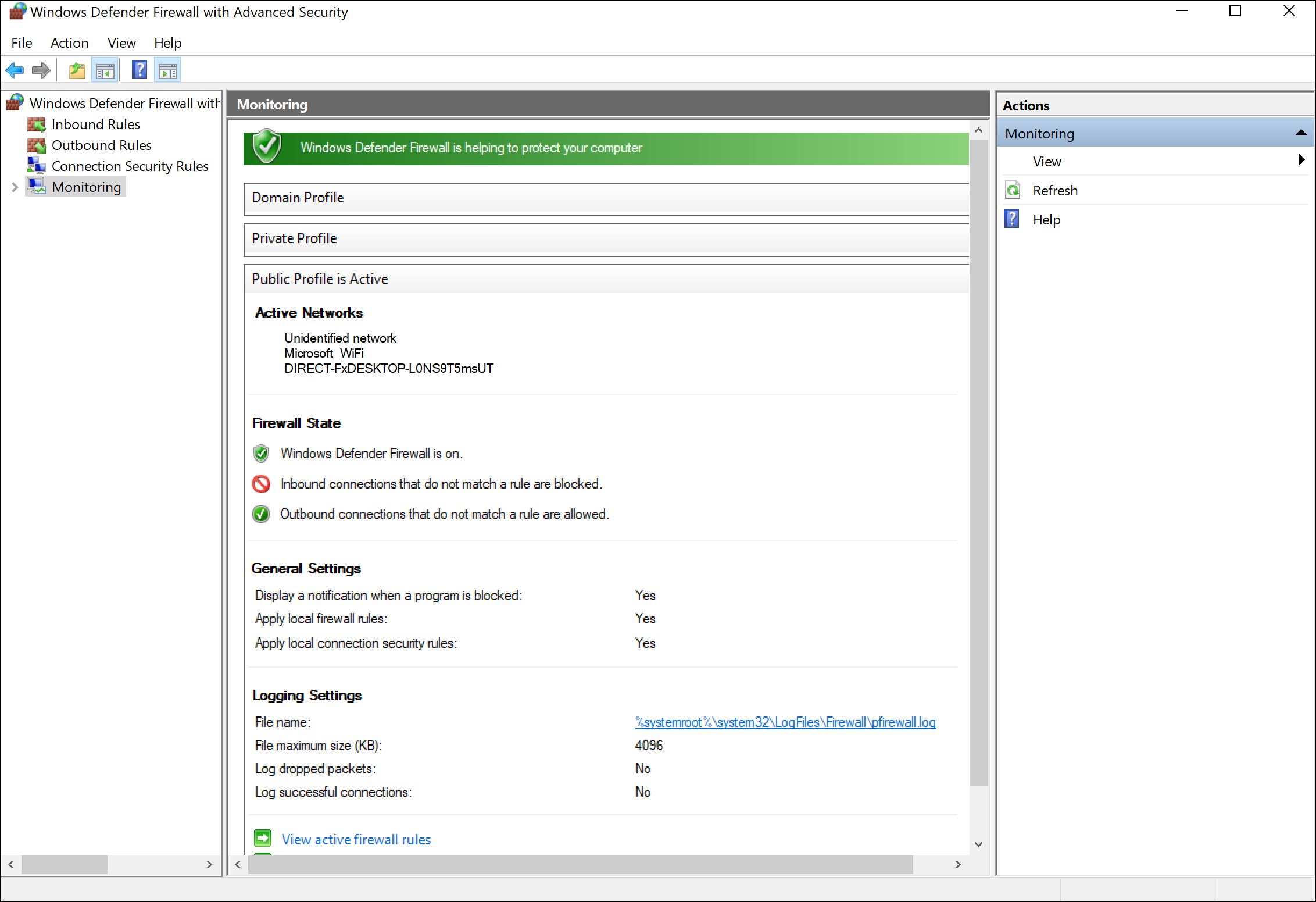
Task: Click the blue Help toolbar icon
Action: (140, 70)
